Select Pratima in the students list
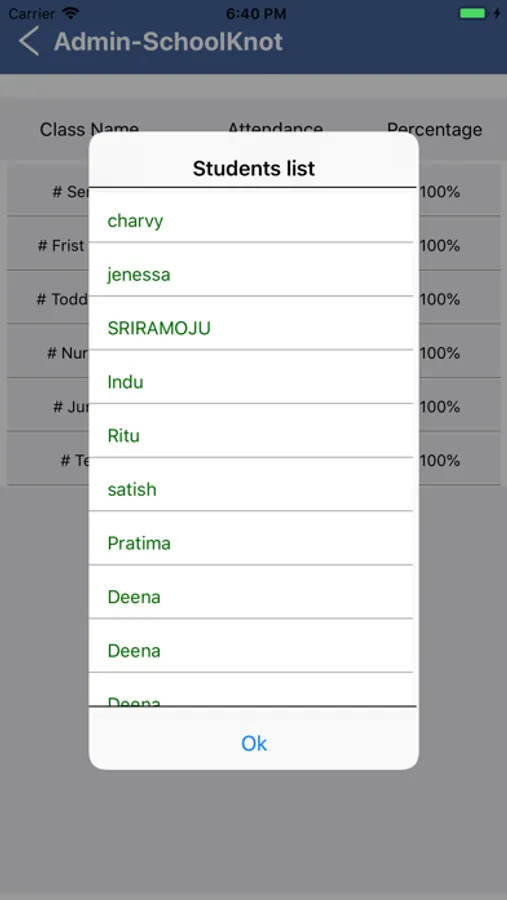Viewport: 507px width, 900px height. (251, 544)
